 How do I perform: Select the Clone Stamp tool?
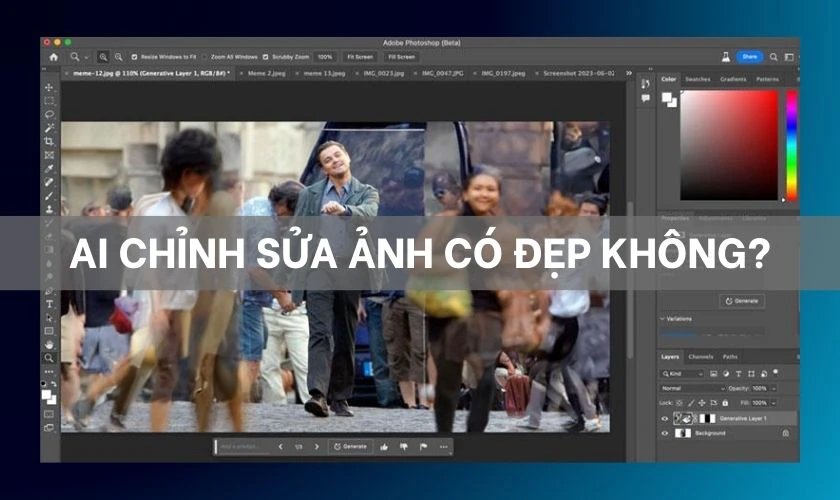[49, 209]
